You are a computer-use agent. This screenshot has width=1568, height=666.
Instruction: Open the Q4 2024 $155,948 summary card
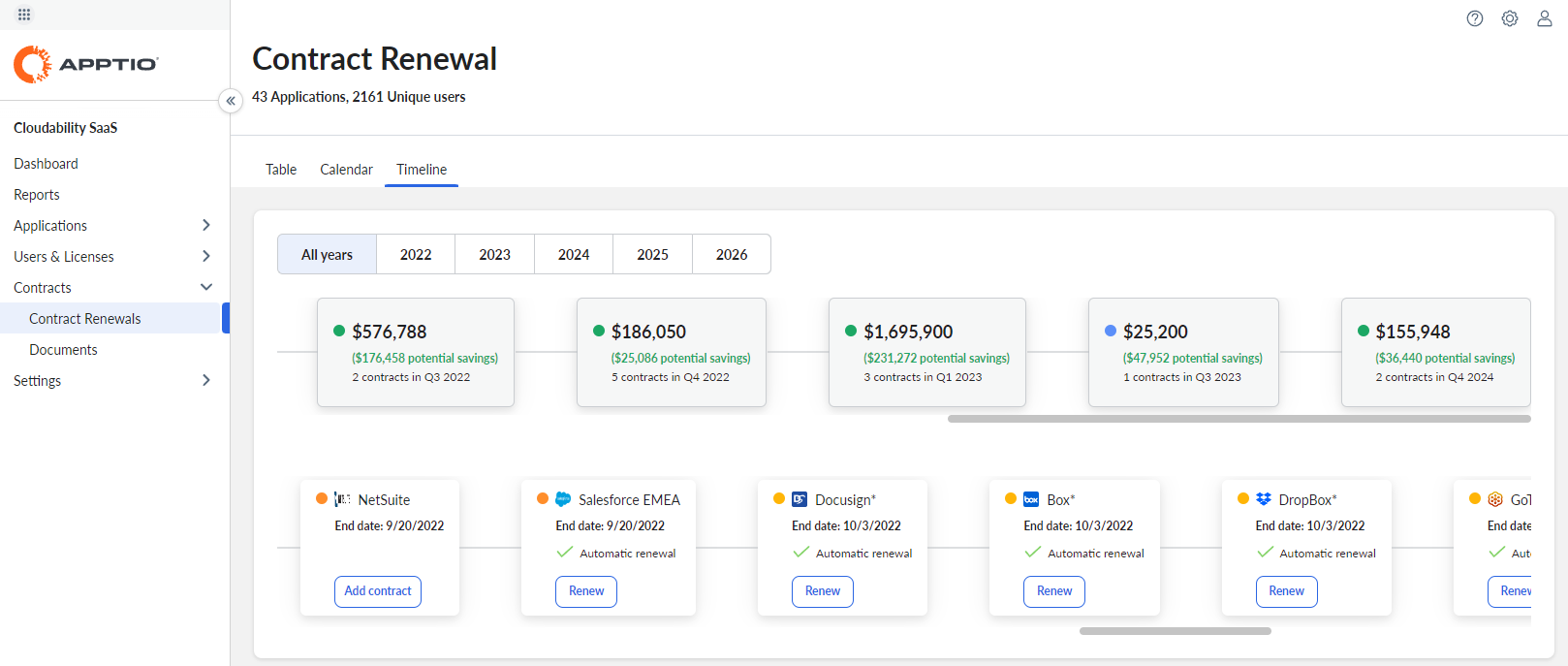click(x=1436, y=352)
